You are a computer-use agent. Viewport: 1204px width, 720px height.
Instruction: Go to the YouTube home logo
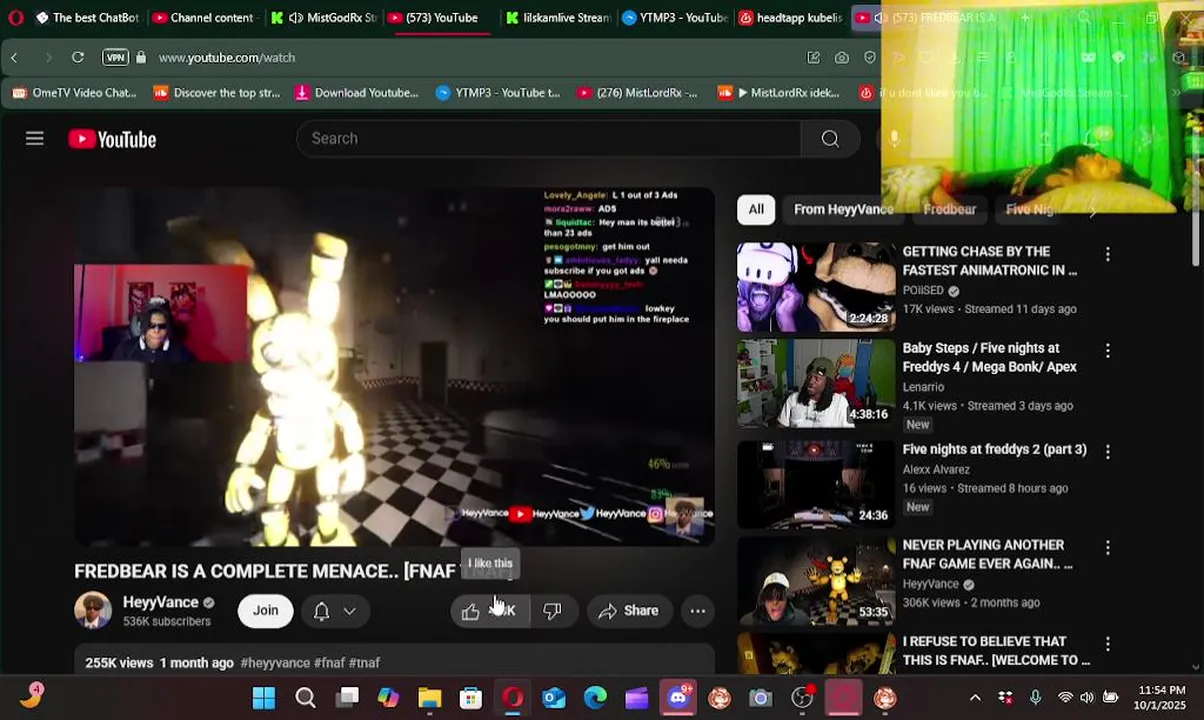pos(112,140)
